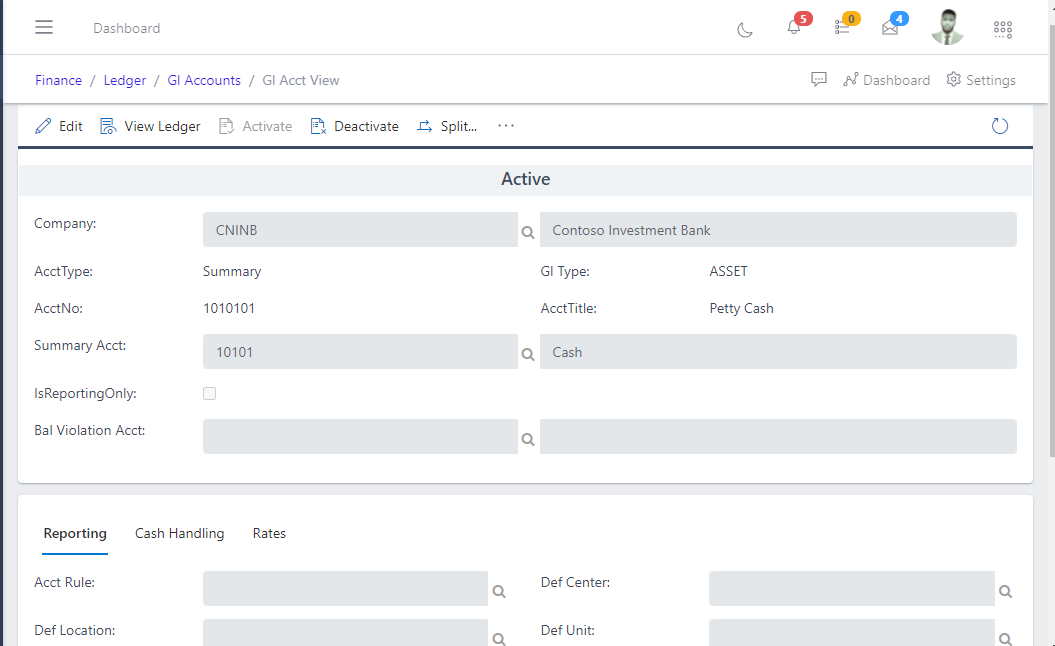
Task: Open the hamburger navigation menu
Action: (x=44, y=27)
